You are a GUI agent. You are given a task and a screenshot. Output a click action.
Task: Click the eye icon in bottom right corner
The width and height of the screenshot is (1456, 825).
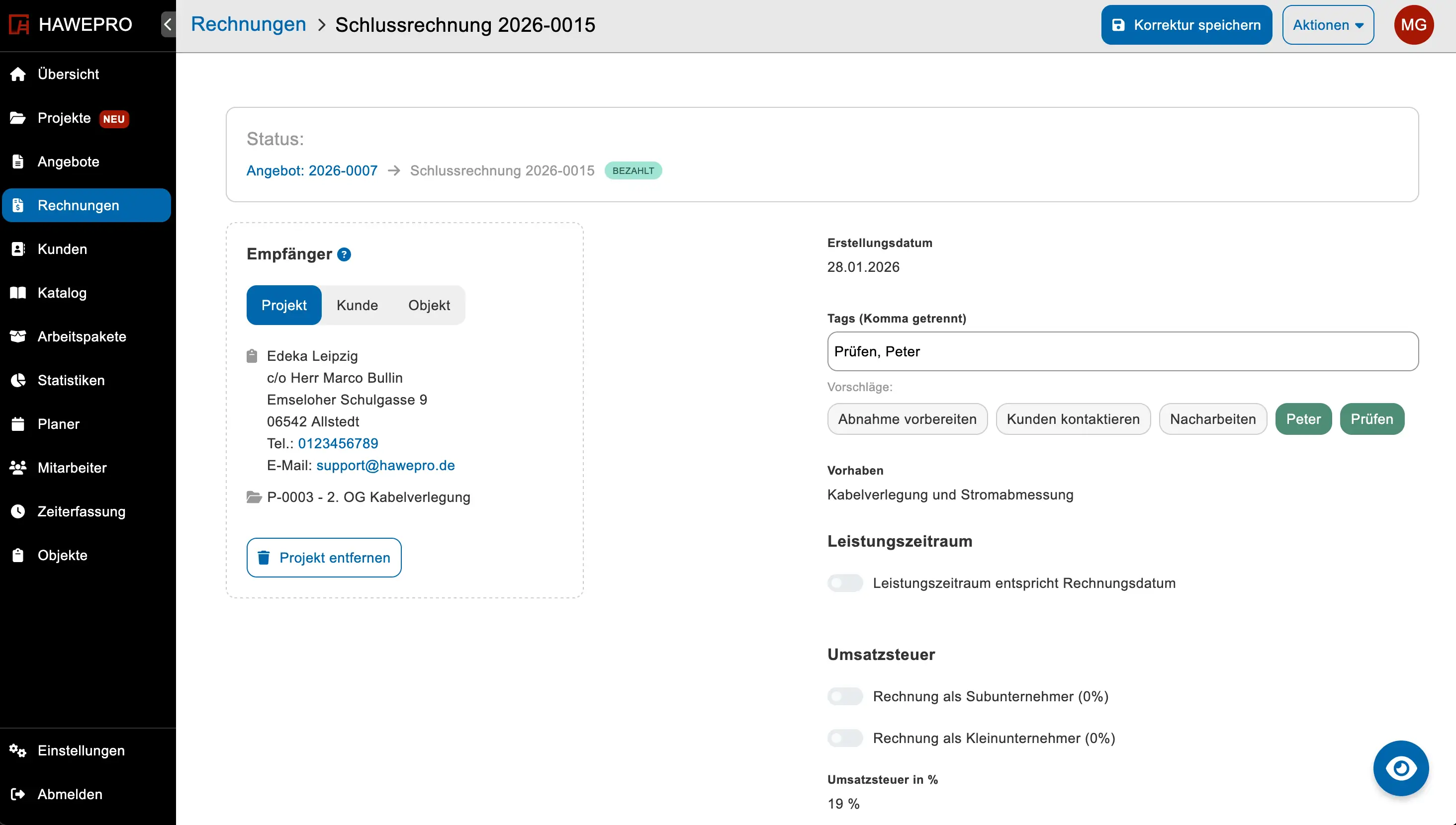[x=1401, y=768]
